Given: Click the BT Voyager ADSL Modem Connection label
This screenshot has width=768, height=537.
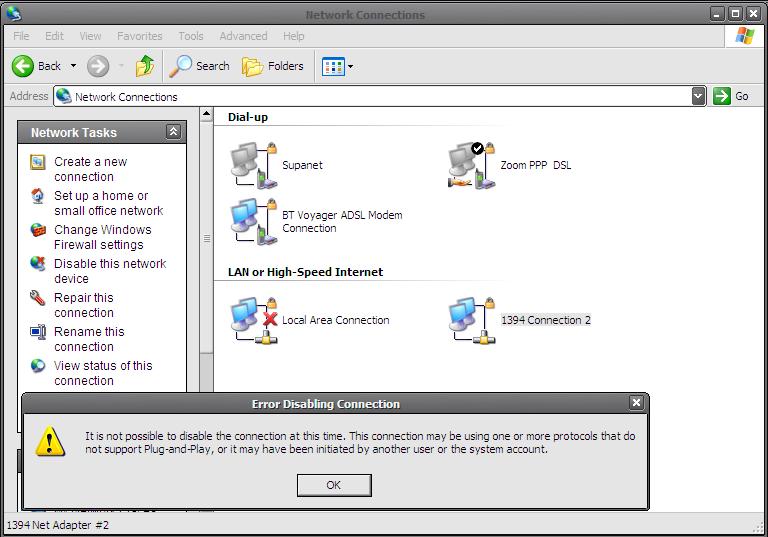Looking at the screenshot, I should [342, 221].
